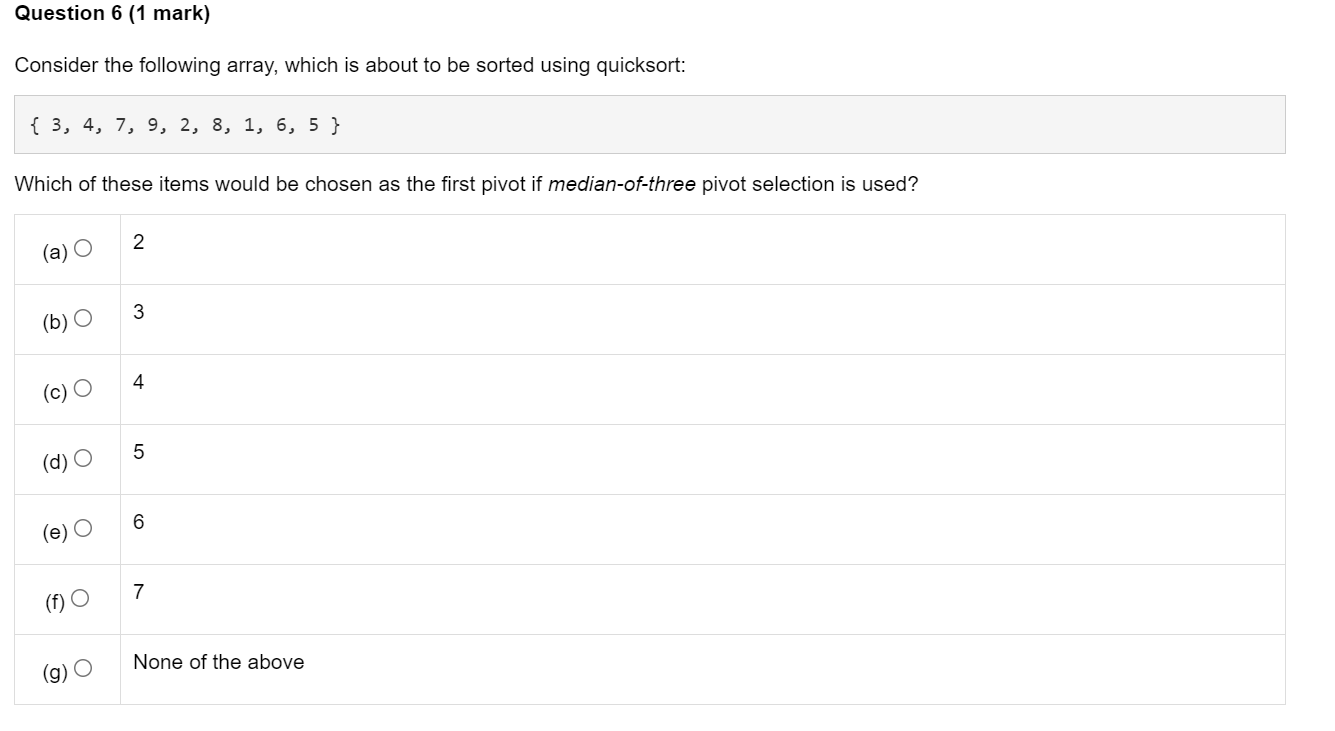Image resolution: width=1335 pixels, height=731 pixels.
Task: Click the 'None of the above' answer text
Action: point(218,662)
